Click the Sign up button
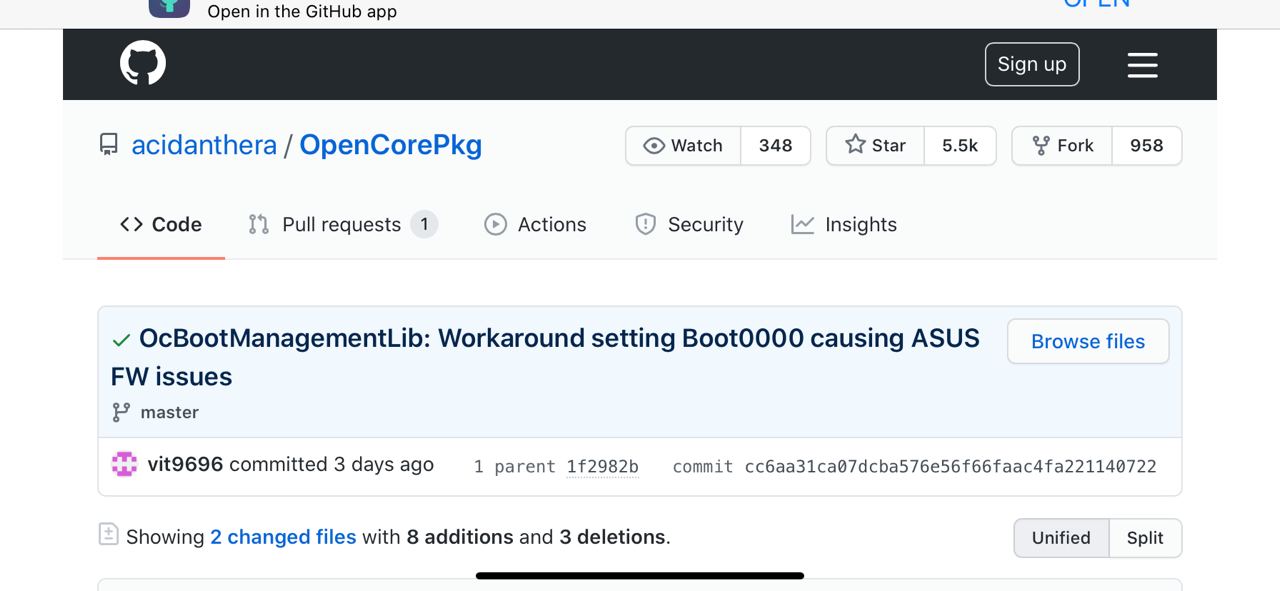 (x=1032, y=64)
